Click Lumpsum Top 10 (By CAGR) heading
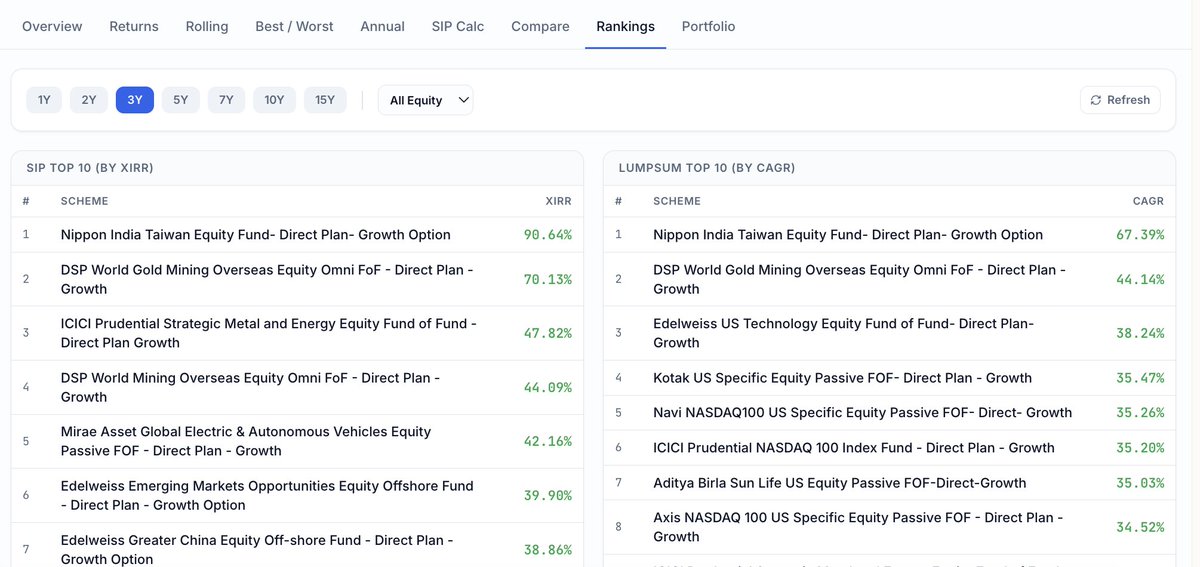 (x=707, y=168)
